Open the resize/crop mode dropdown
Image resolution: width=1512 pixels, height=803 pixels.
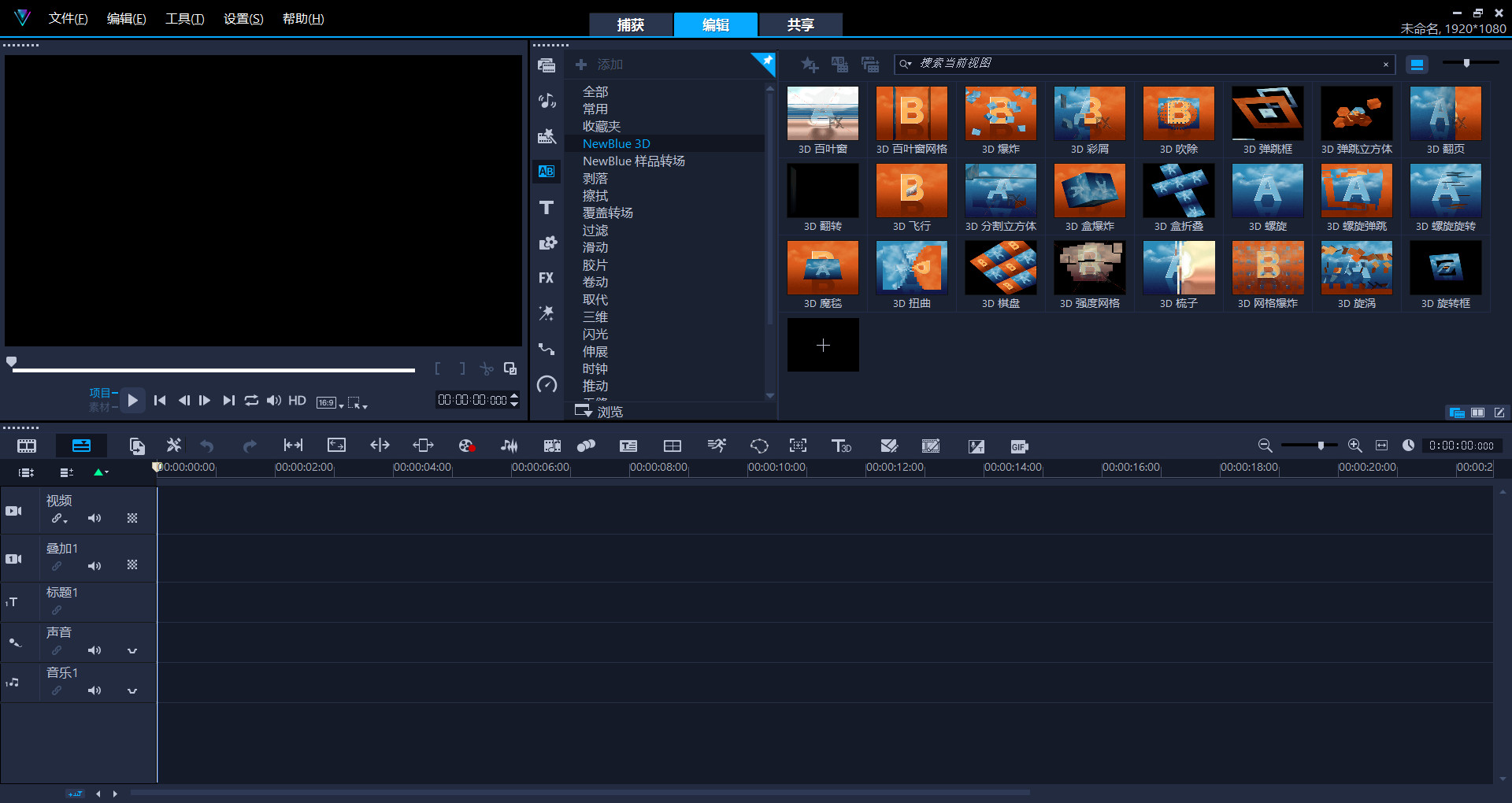coord(358,402)
